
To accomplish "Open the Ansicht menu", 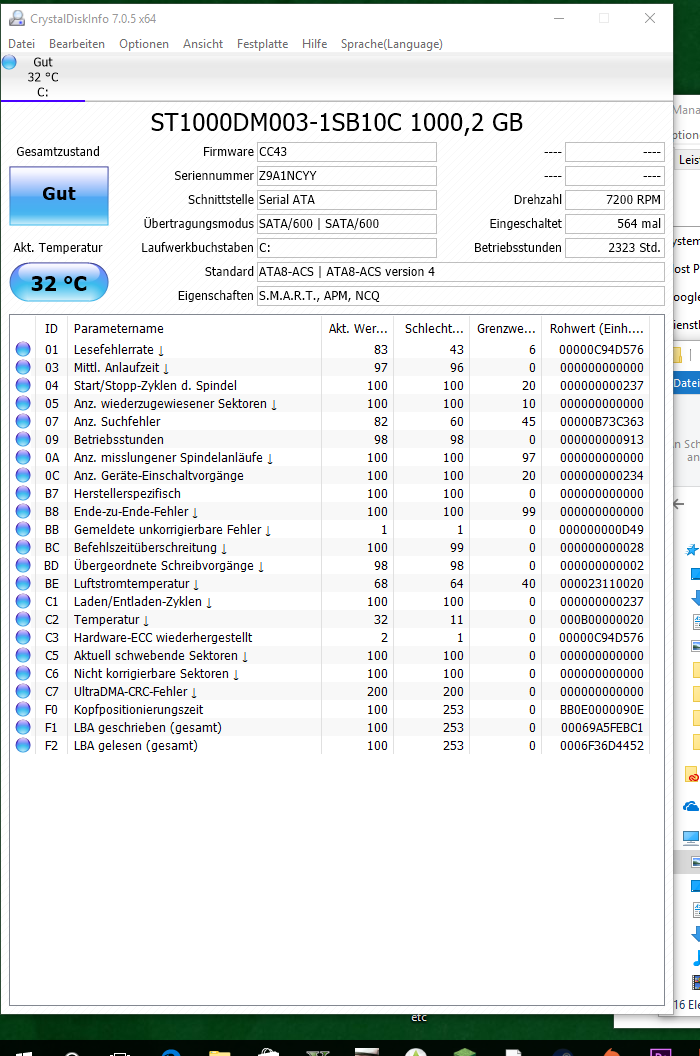I will tap(203, 44).
